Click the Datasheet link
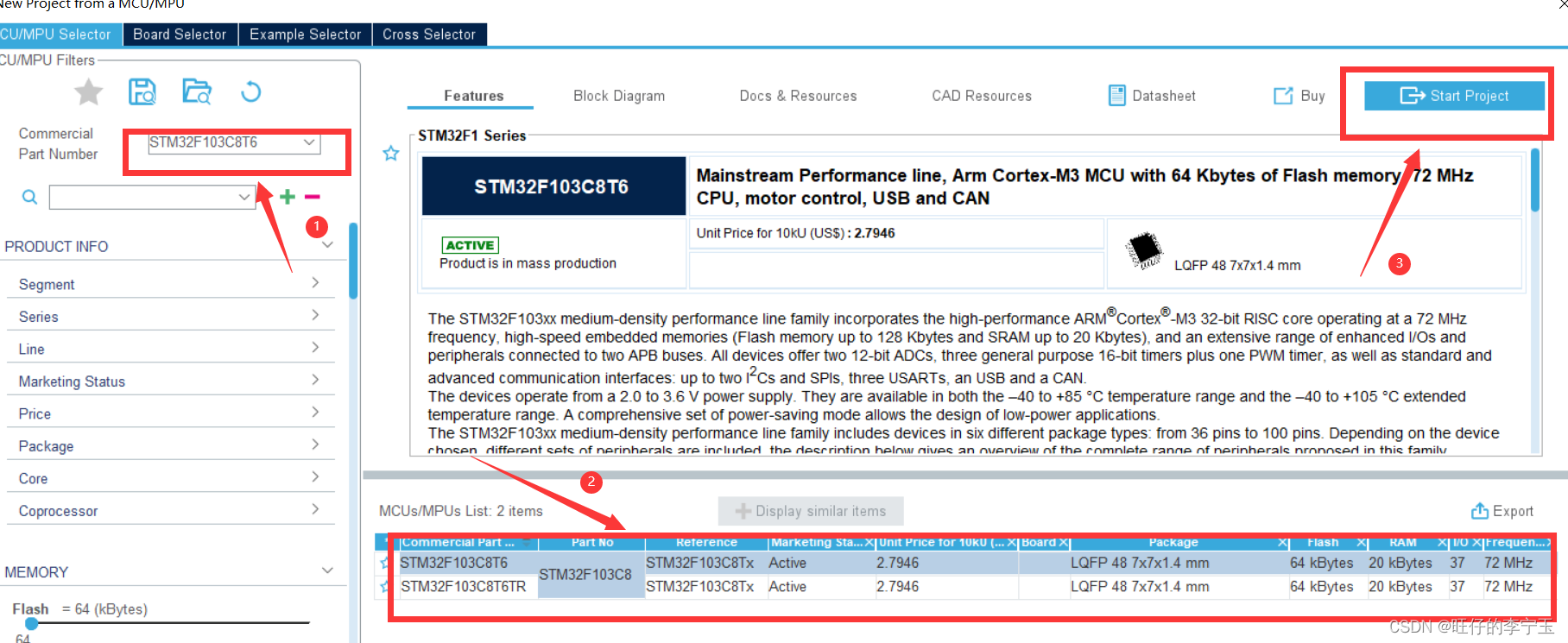1568x643 pixels. click(1164, 96)
